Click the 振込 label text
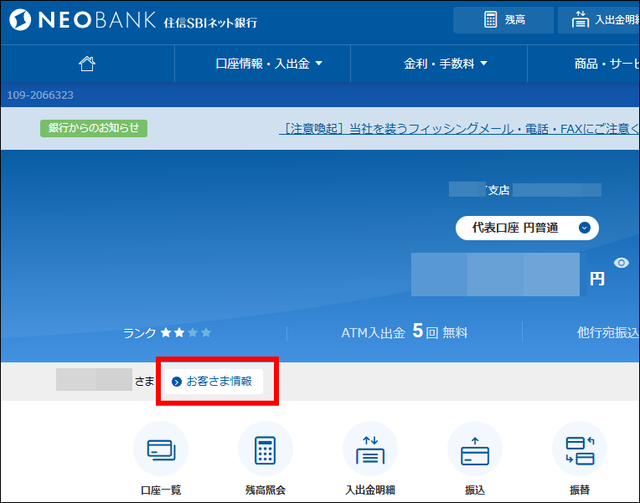Viewport: 640px width, 503px height. pos(475,490)
